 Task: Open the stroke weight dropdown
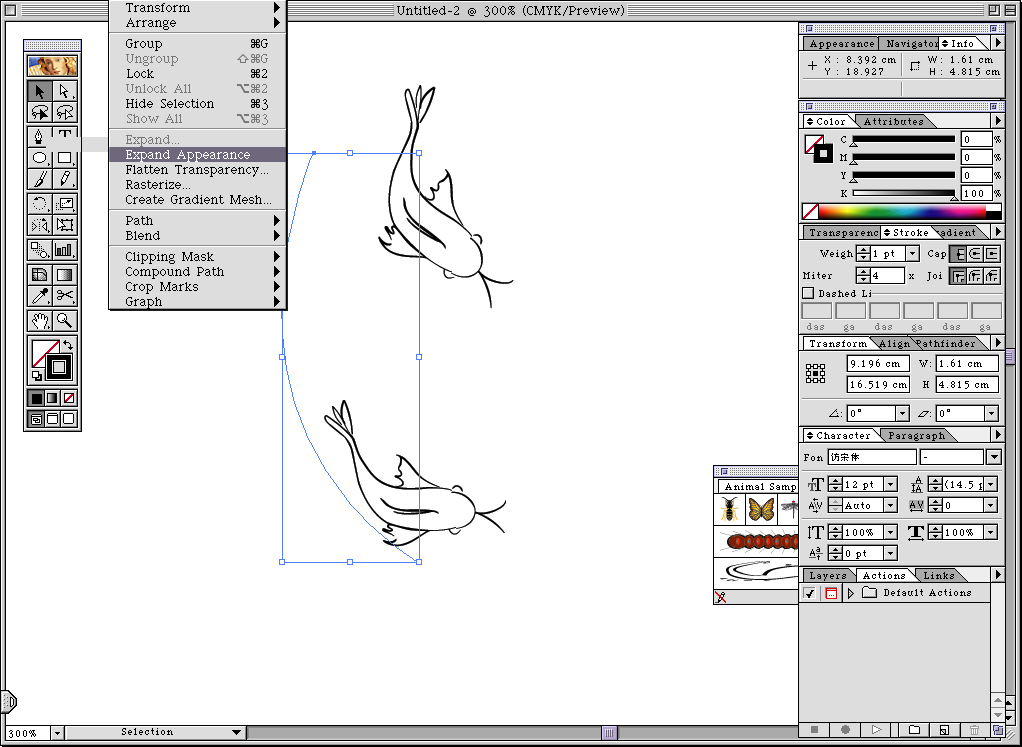point(913,254)
